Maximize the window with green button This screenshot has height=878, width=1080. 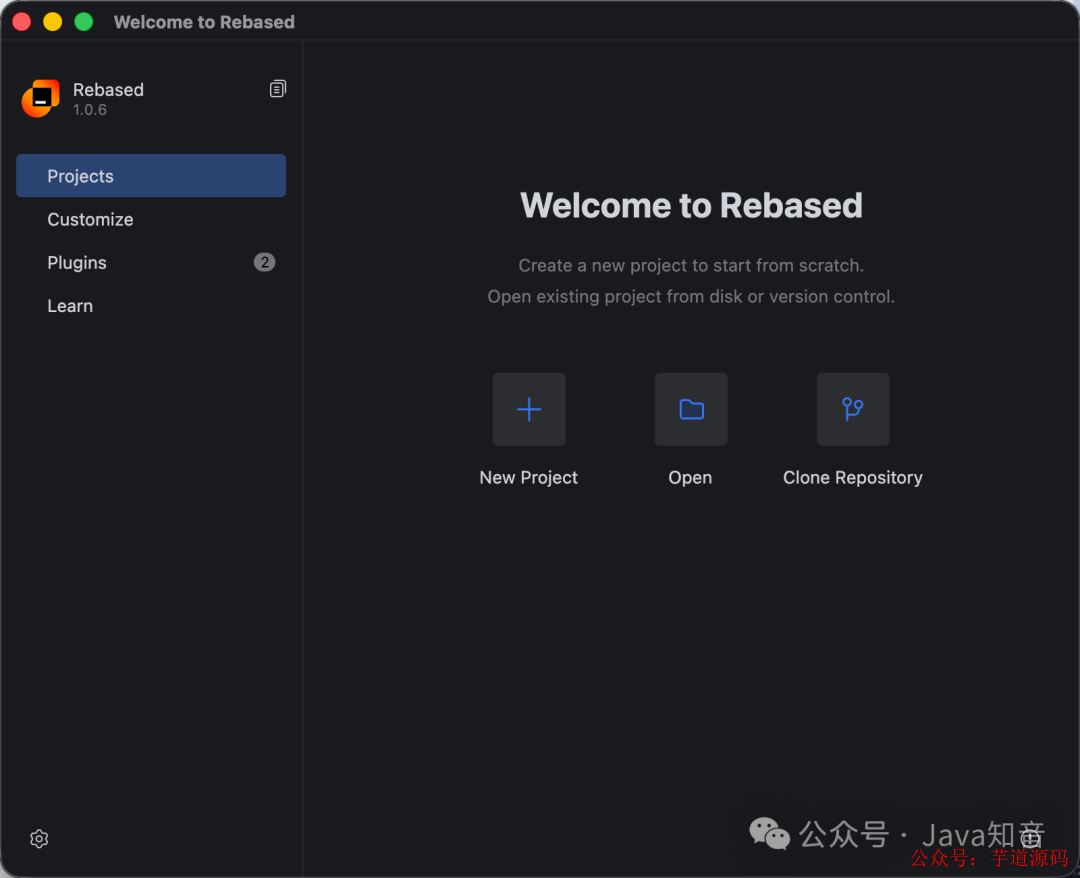84,22
